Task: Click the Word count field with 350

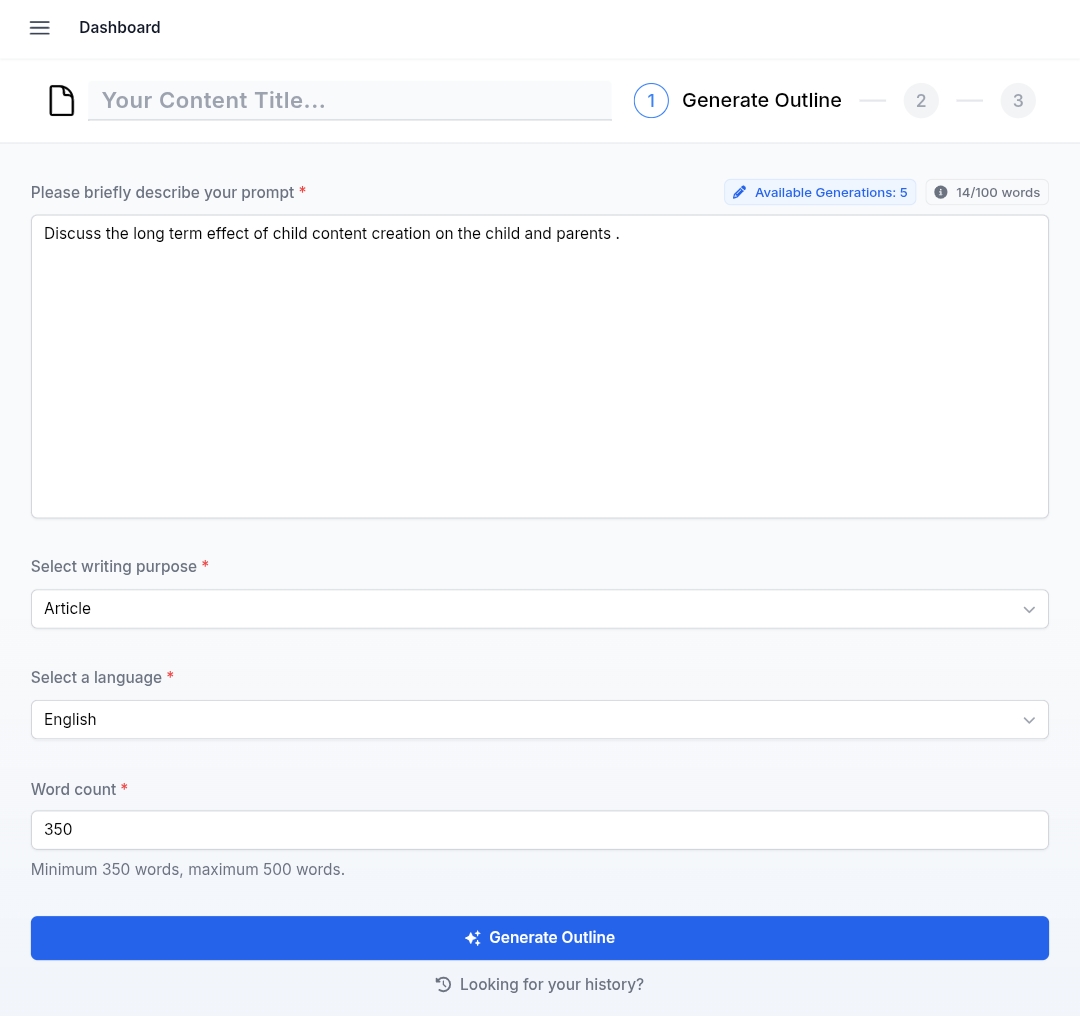Action: click(x=540, y=830)
